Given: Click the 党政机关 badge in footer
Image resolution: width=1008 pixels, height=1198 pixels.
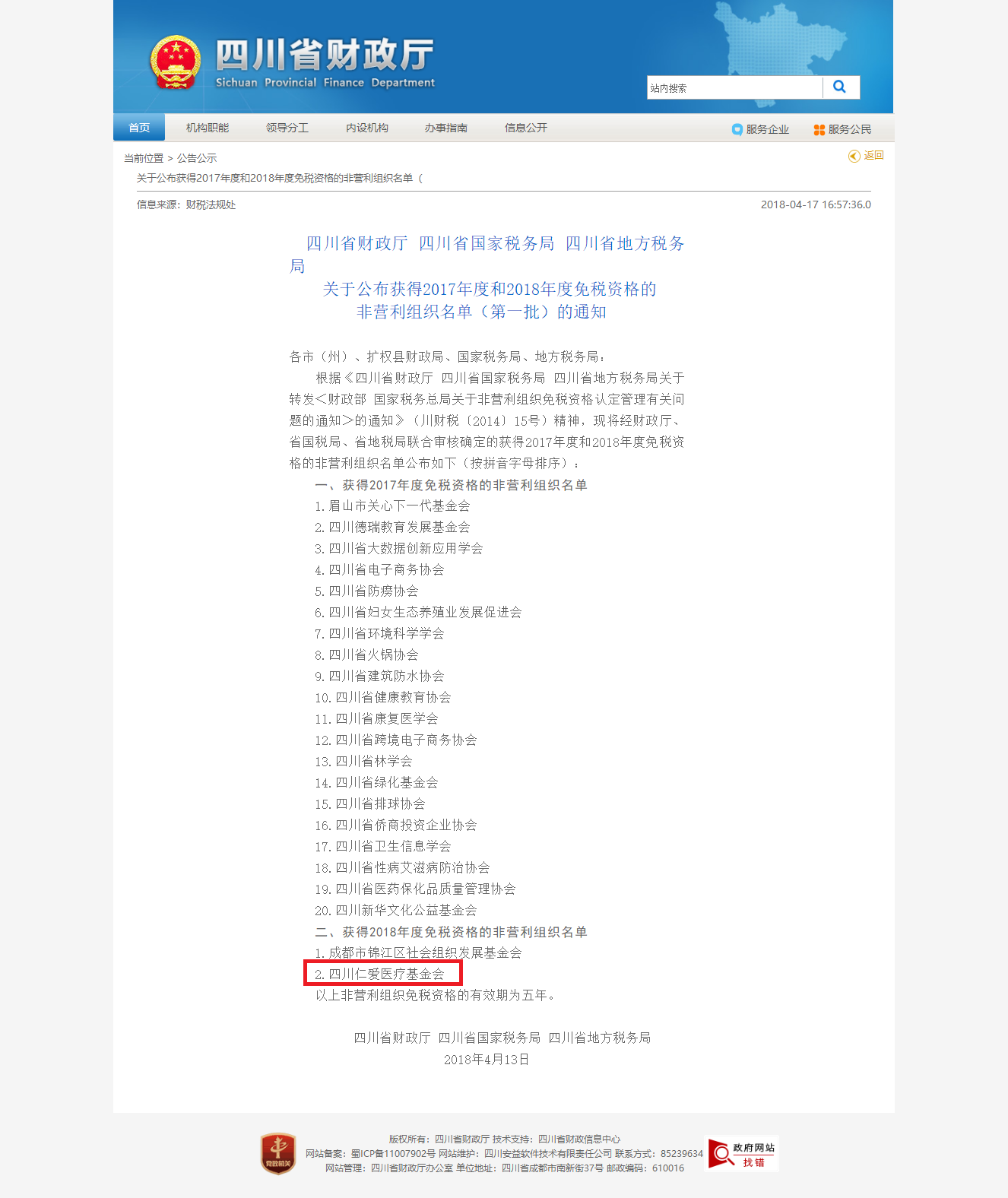Looking at the screenshot, I should click(278, 1153).
